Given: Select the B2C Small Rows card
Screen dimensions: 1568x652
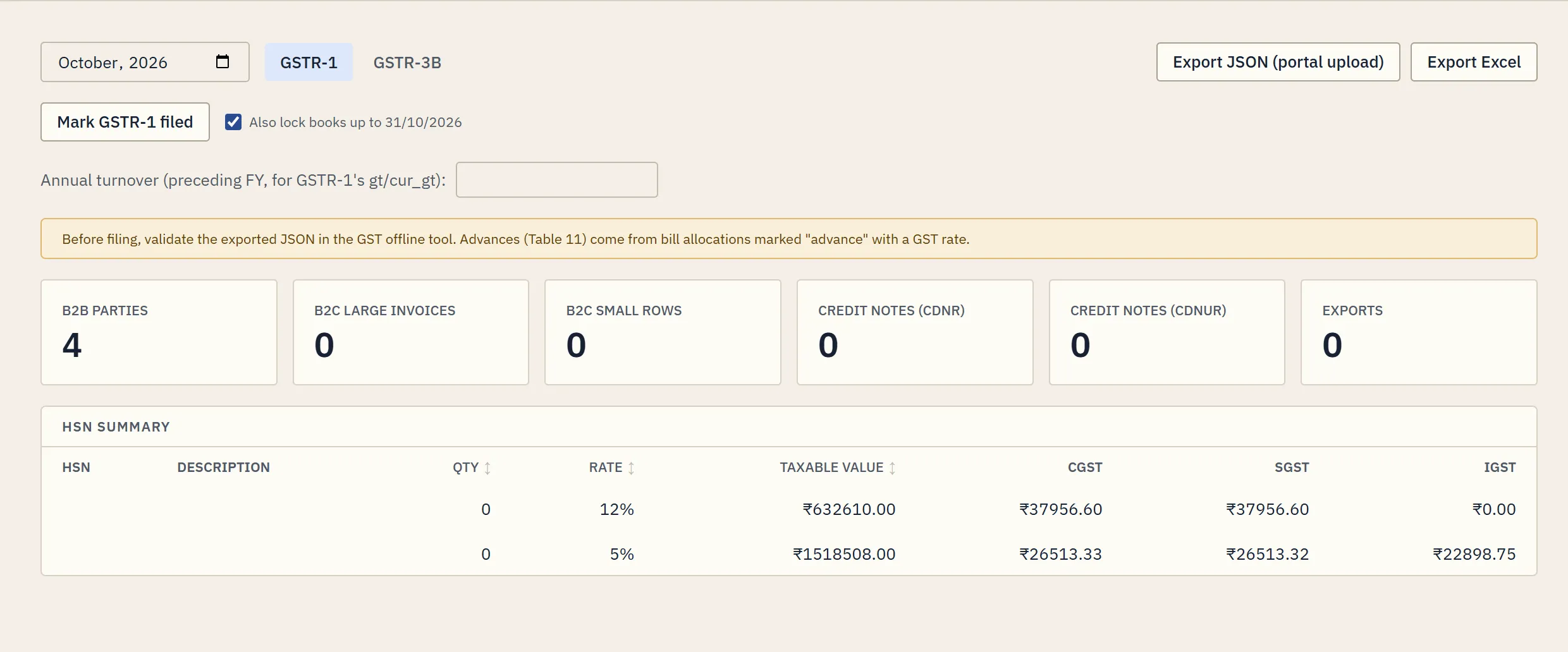Looking at the screenshot, I should [663, 332].
